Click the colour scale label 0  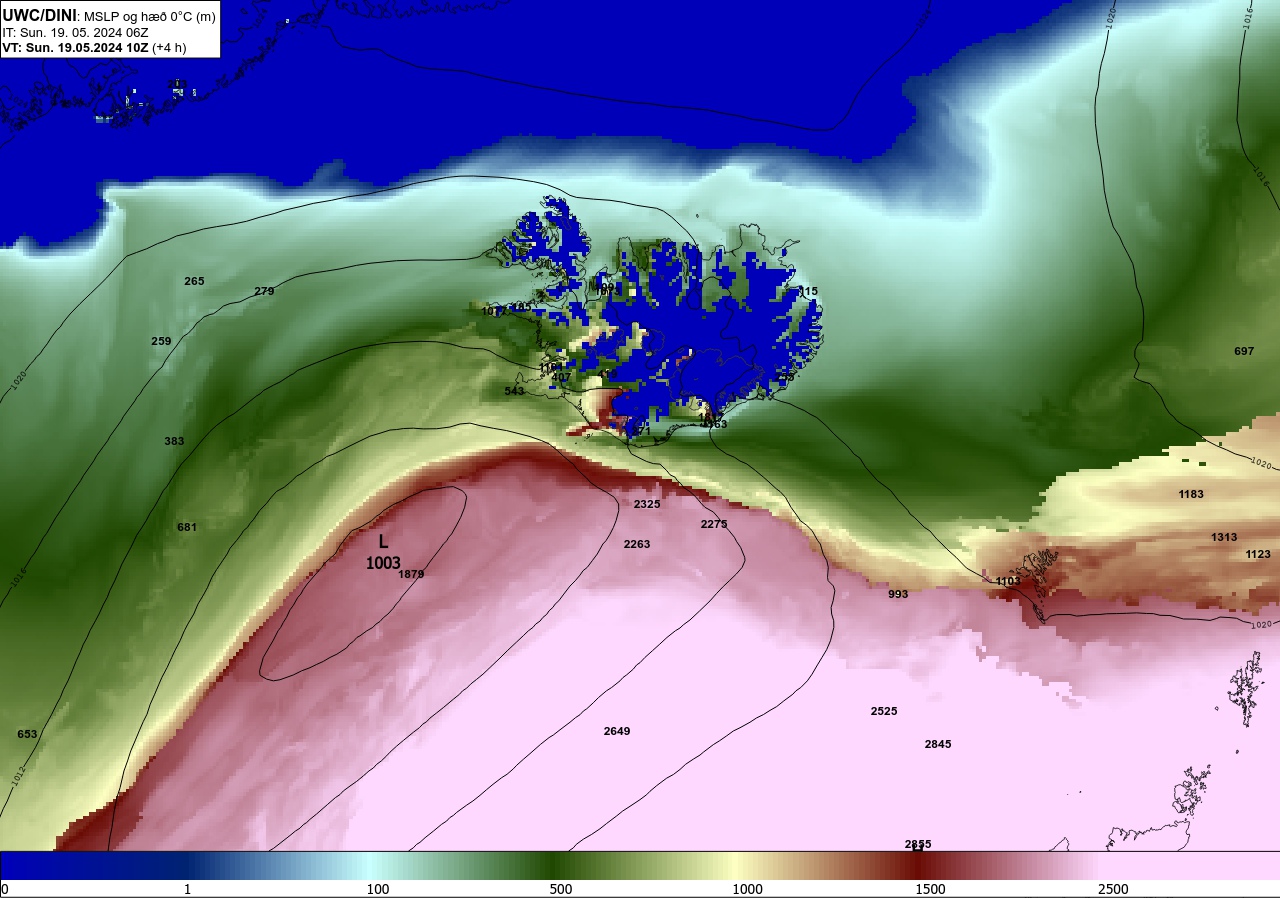[x=4, y=889]
